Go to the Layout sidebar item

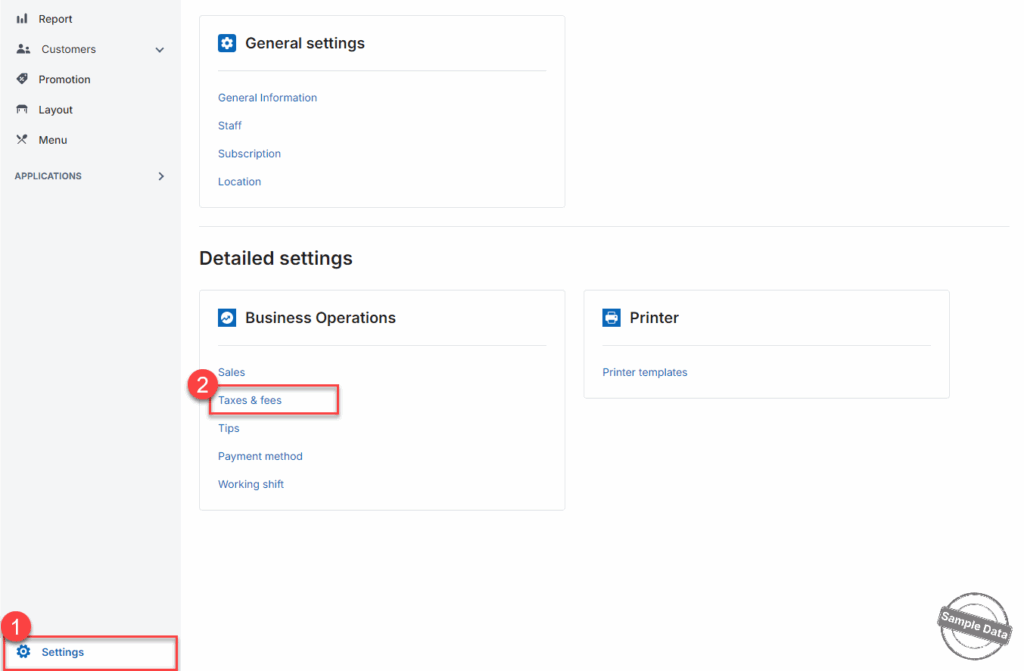pyautogui.click(x=55, y=110)
